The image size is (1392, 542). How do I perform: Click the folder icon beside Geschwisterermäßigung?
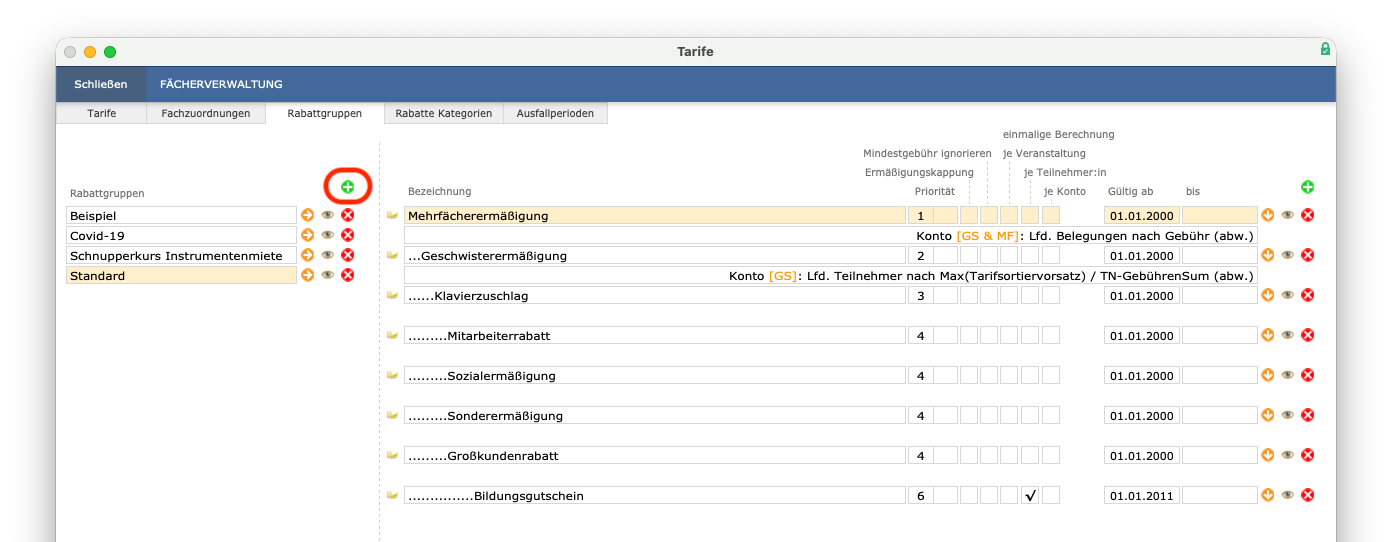click(x=392, y=255)
